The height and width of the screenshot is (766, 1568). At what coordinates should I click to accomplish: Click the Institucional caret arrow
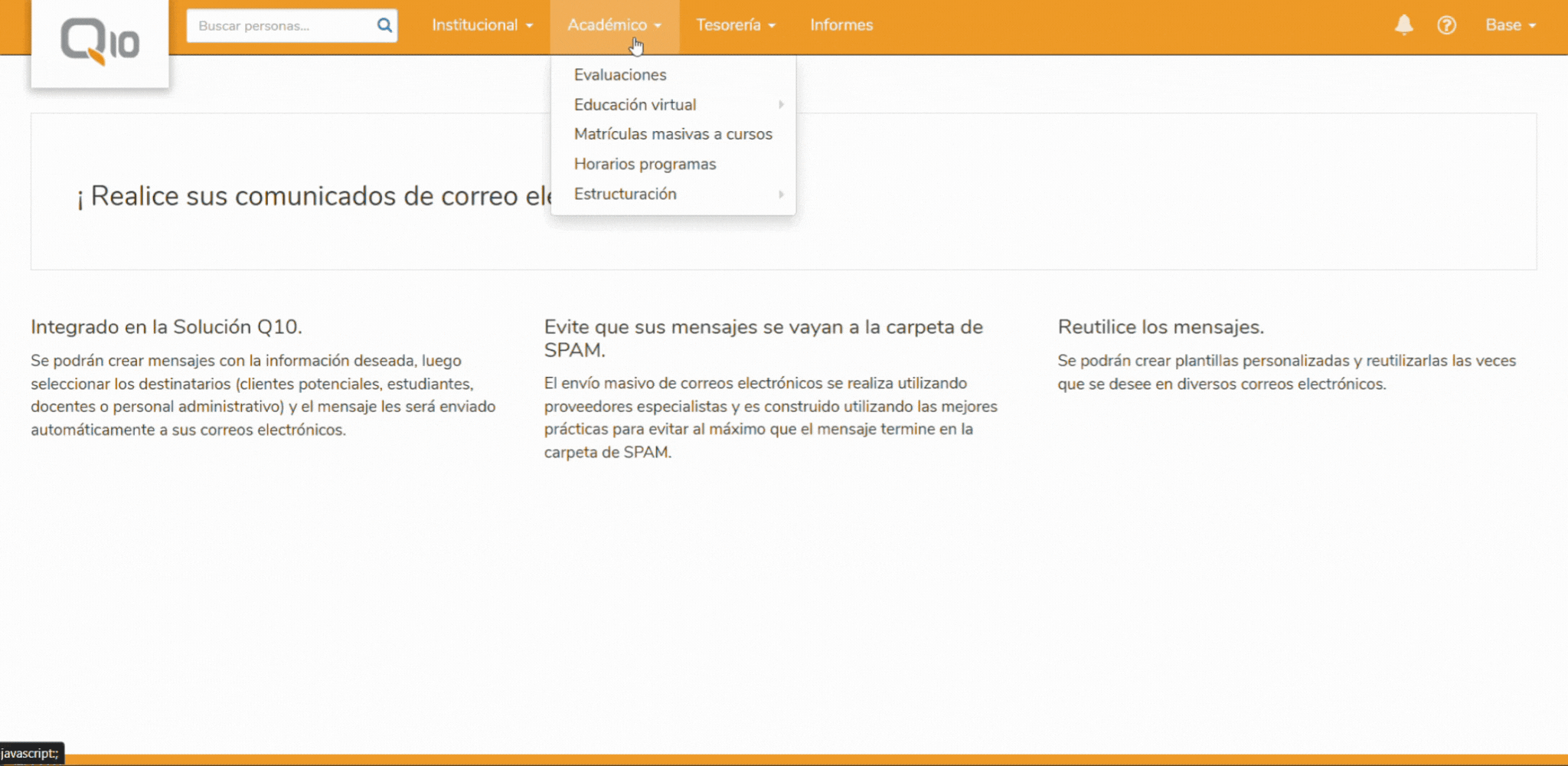coord(529,26)
